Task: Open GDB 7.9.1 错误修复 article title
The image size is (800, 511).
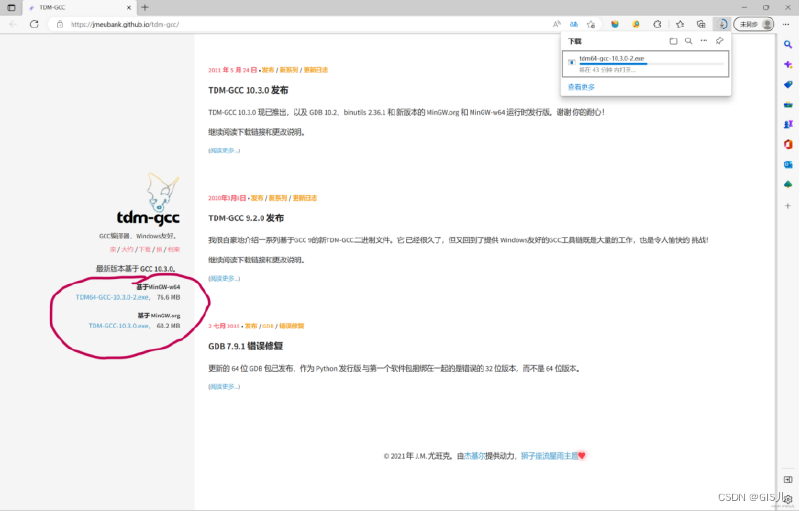Action: click(x=245, y=346)
